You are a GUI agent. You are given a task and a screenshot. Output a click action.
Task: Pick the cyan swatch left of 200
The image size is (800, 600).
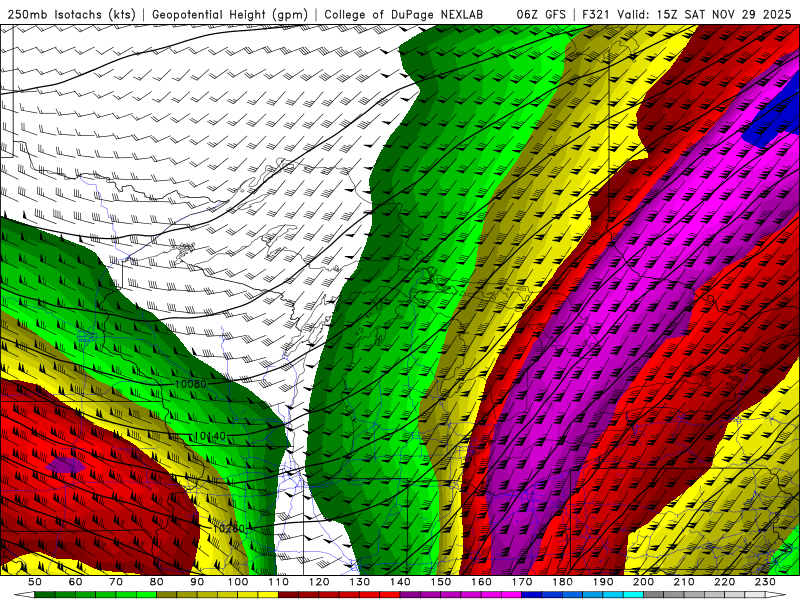(x=633, y=595)
